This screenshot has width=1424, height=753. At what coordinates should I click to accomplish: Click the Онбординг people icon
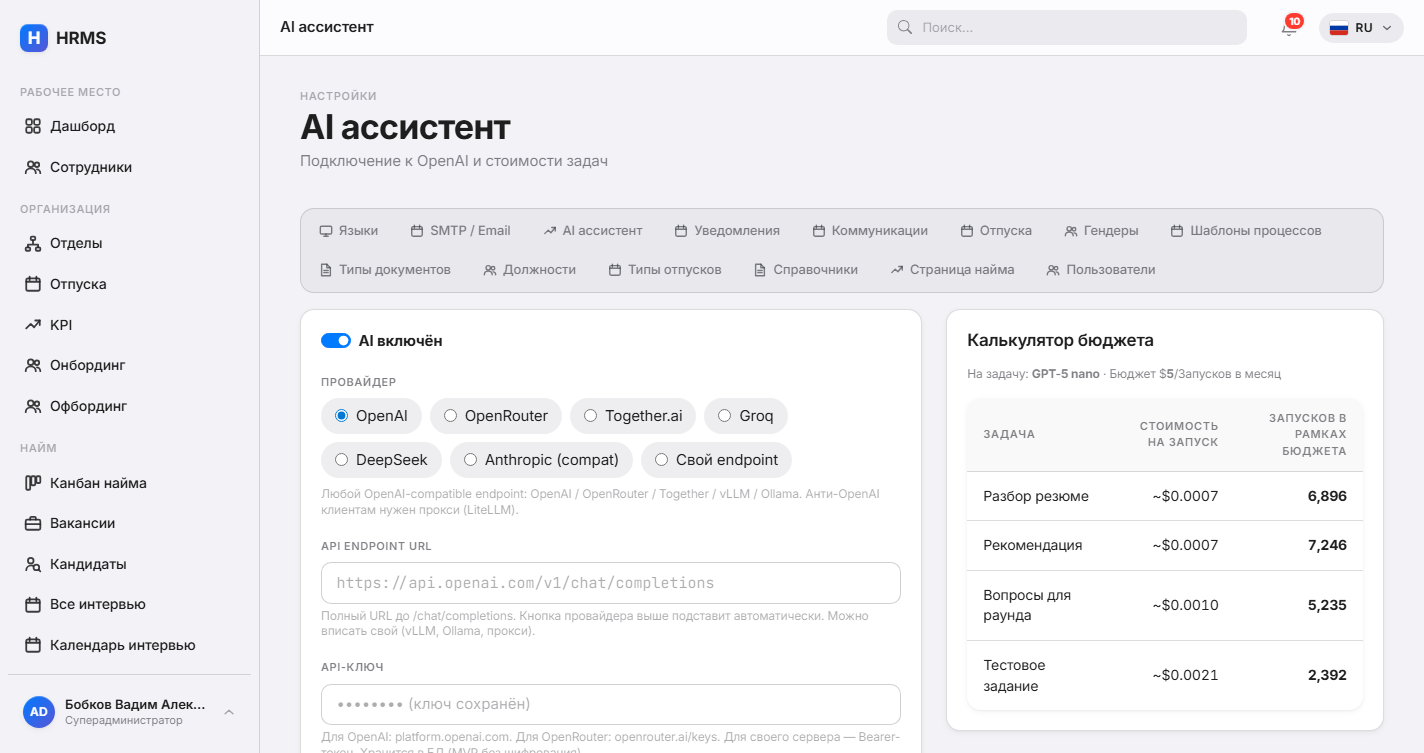[33, 365]
